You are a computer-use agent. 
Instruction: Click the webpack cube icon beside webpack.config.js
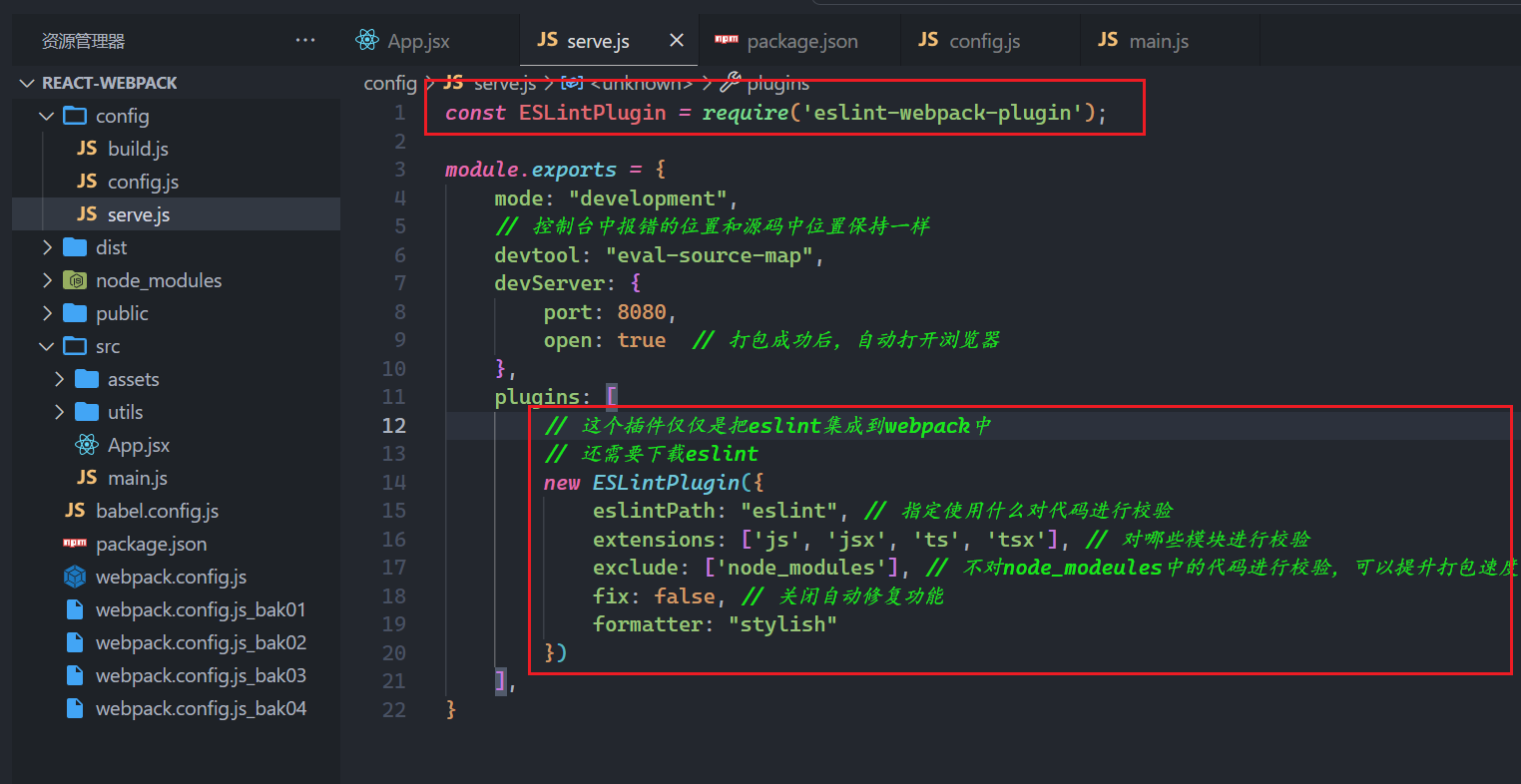coord(75,577)
